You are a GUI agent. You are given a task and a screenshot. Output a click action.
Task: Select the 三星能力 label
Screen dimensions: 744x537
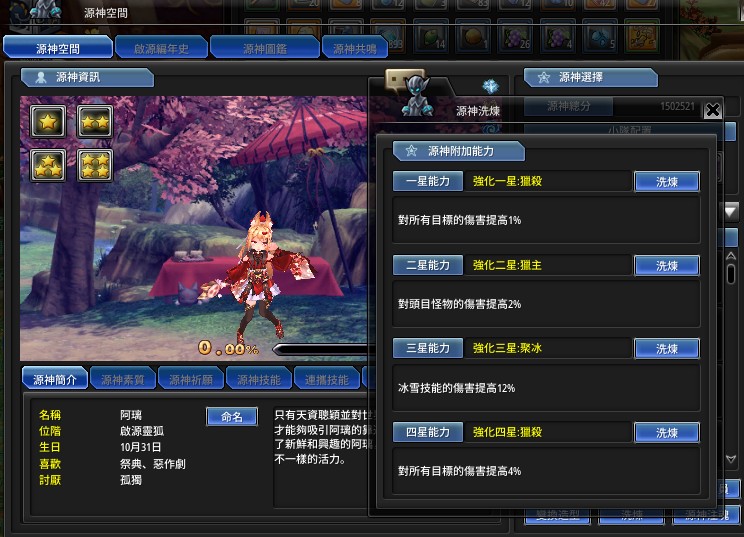[428, 348]
